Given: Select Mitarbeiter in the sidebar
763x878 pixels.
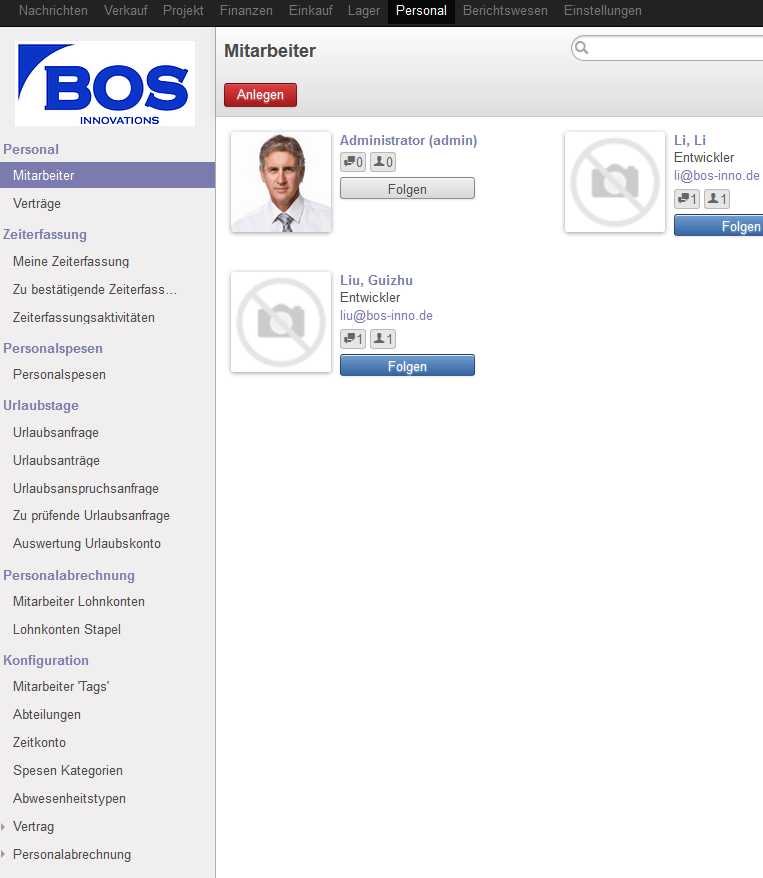Looking at the screenshot, I should pyautogui.click(x=107, y=175).
